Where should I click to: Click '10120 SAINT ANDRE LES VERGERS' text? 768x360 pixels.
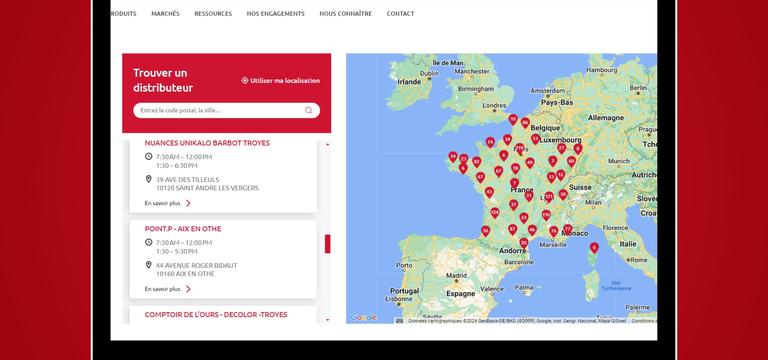[x=207, y=188]
